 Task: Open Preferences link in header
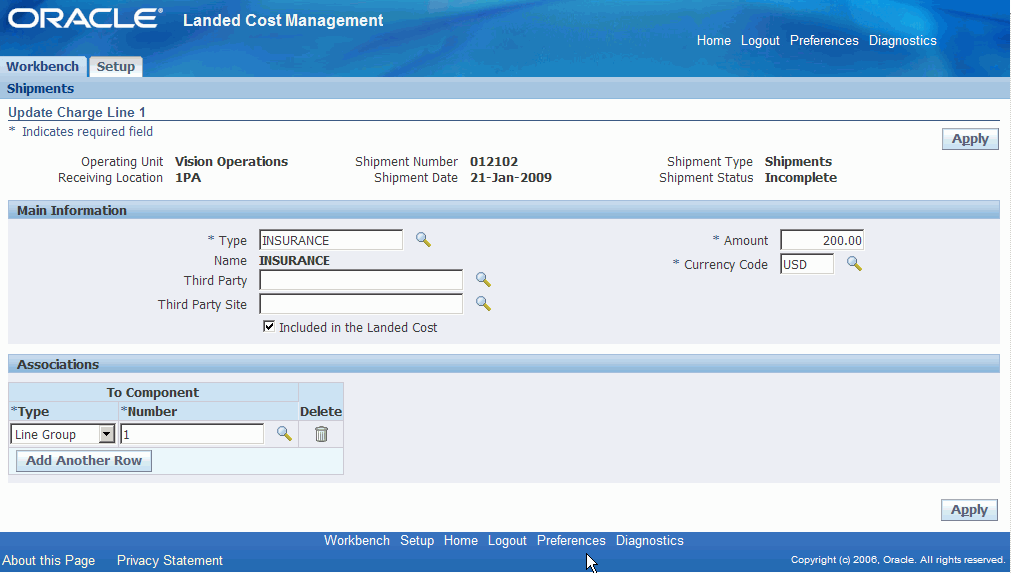pos(824,40)
